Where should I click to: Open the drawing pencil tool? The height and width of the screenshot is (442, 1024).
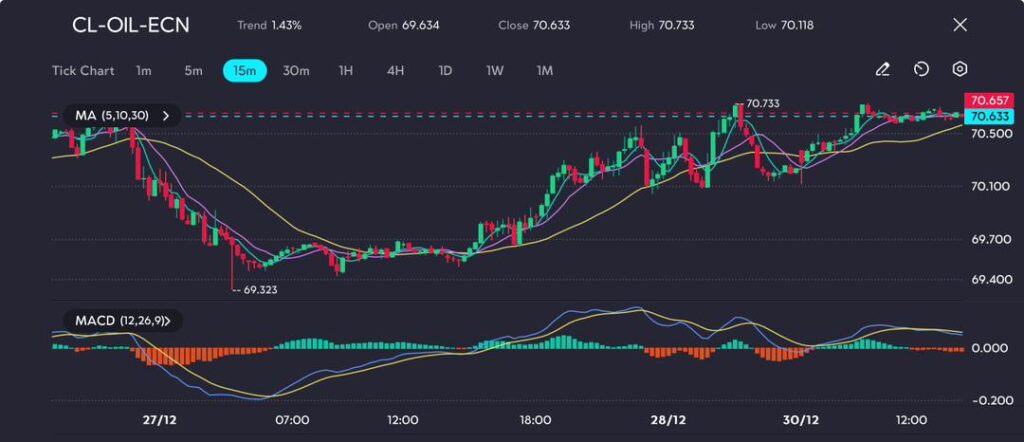882,69
